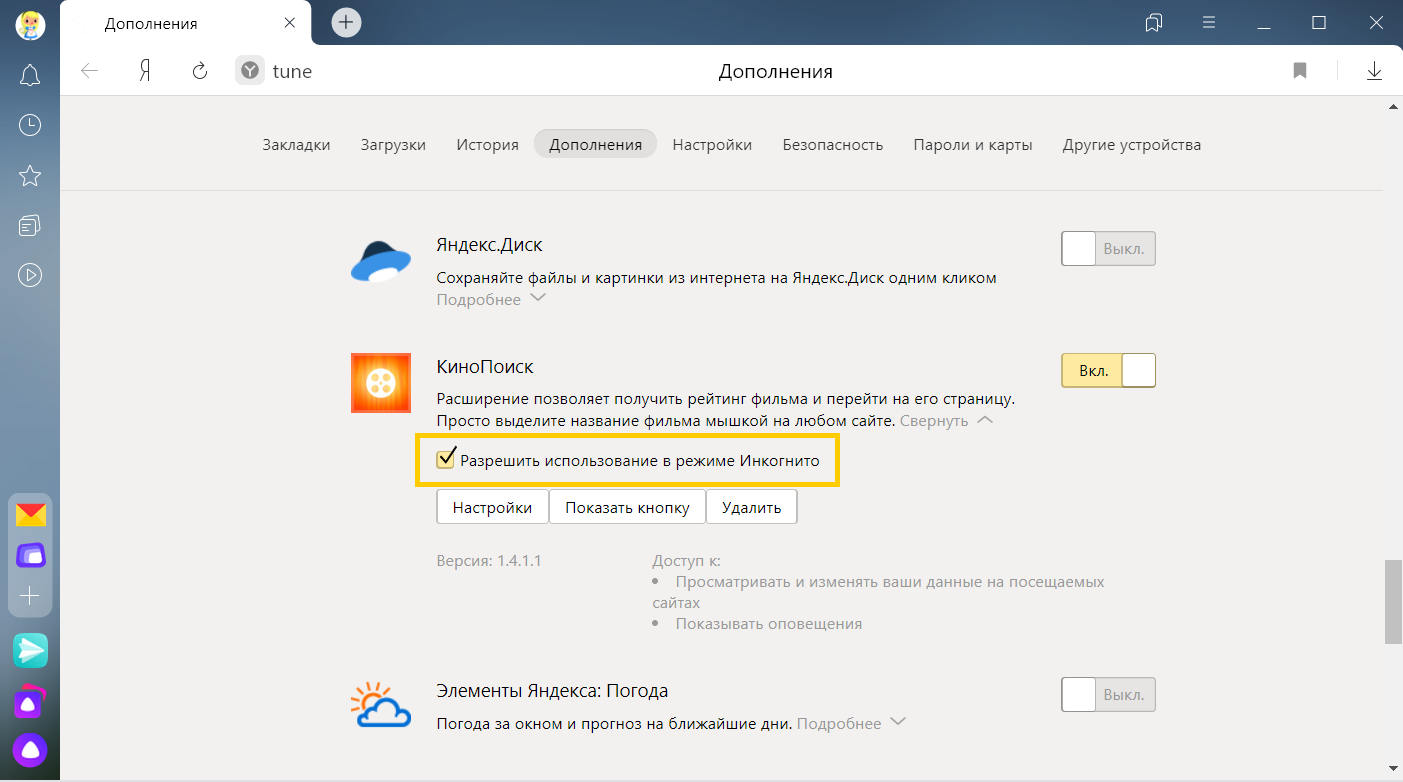Image resolution: width=1403 pixels, height=782 pixels.
Task: Open tabs collections icon in sidebar
Action: (x=30, y=225)
